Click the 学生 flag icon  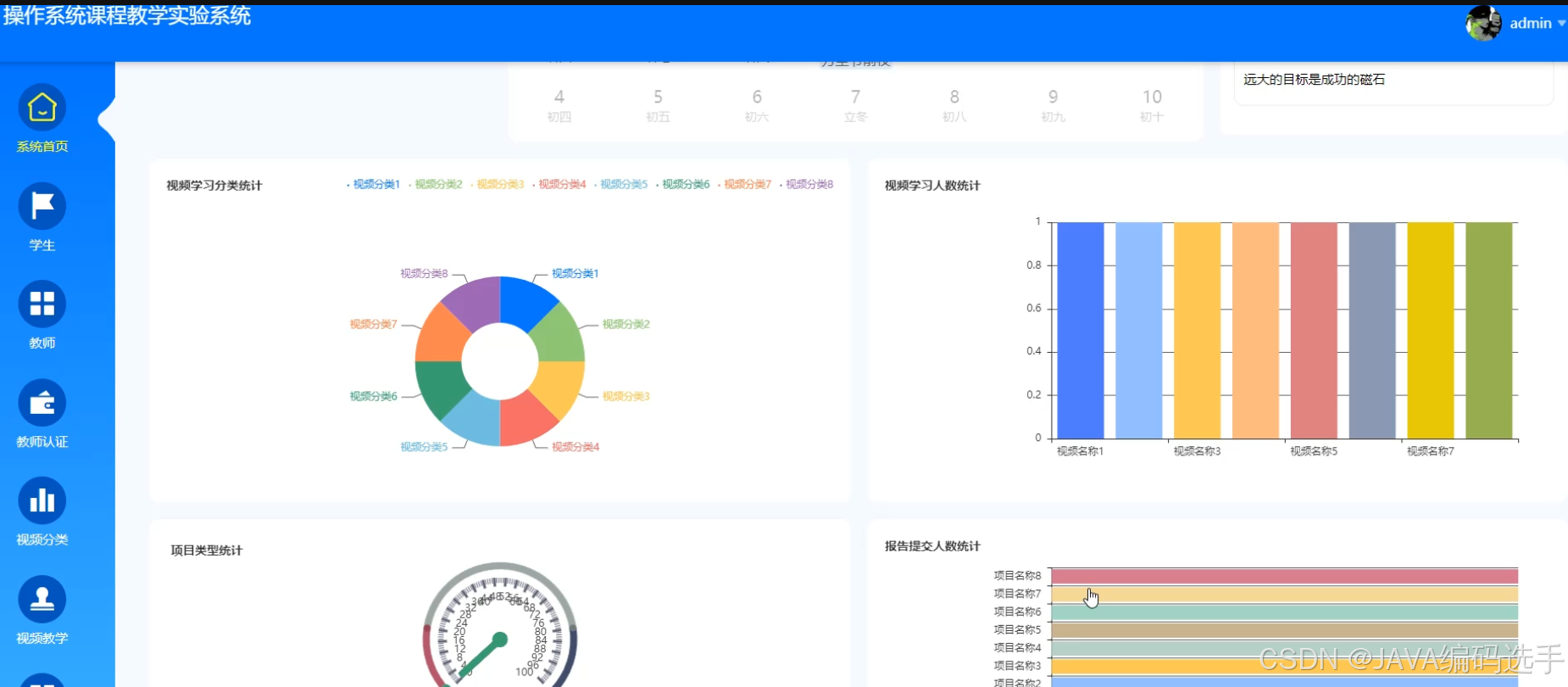[42, 206]
